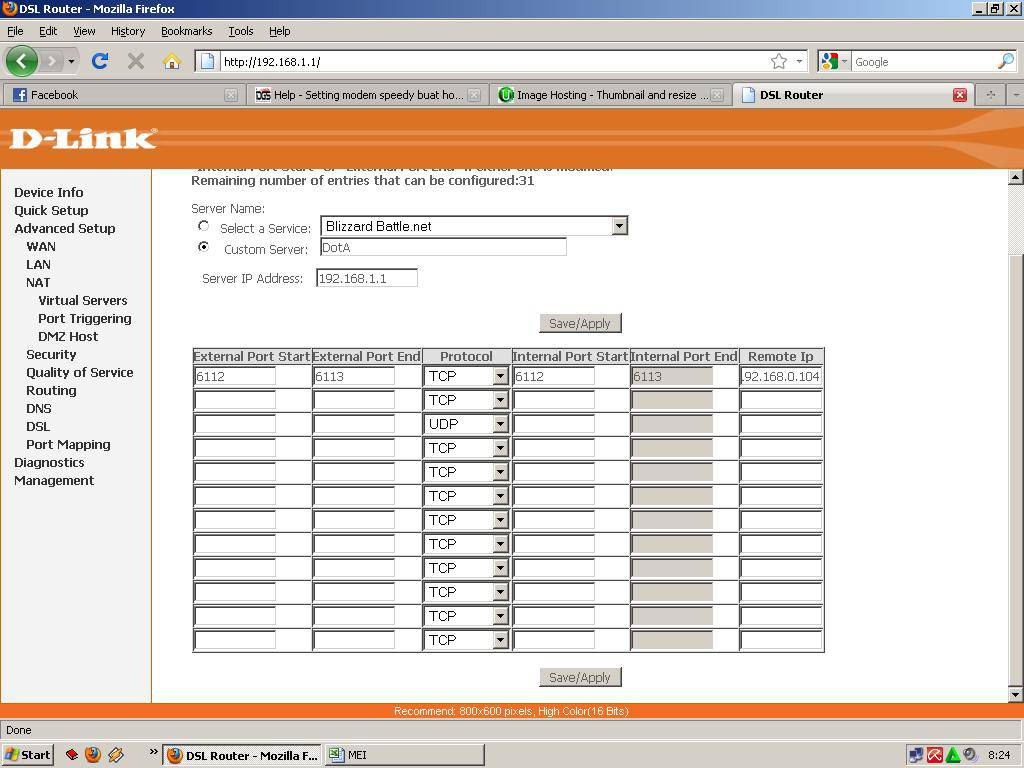
Task: Open Quality of Service settings
Action: point(80,372)
